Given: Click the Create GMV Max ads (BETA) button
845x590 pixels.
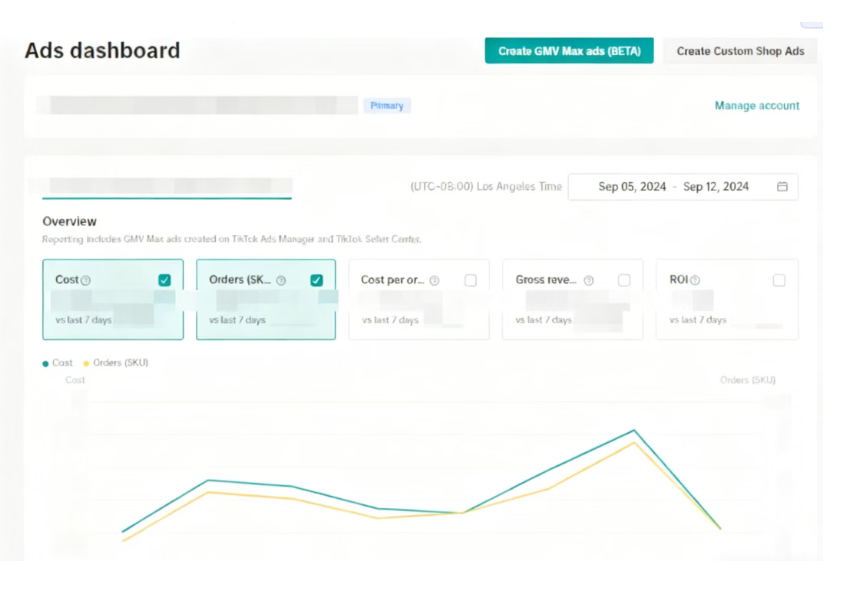Looking at the screenshot, I should [x=569, y=51].
